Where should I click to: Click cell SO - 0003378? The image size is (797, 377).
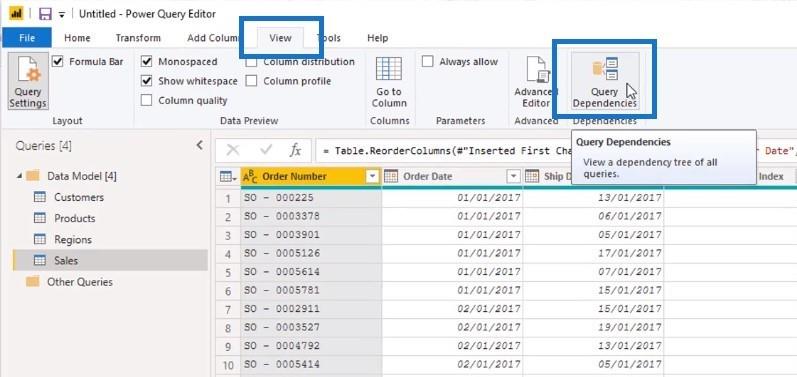pyautogui.click(x=311, y=216)
